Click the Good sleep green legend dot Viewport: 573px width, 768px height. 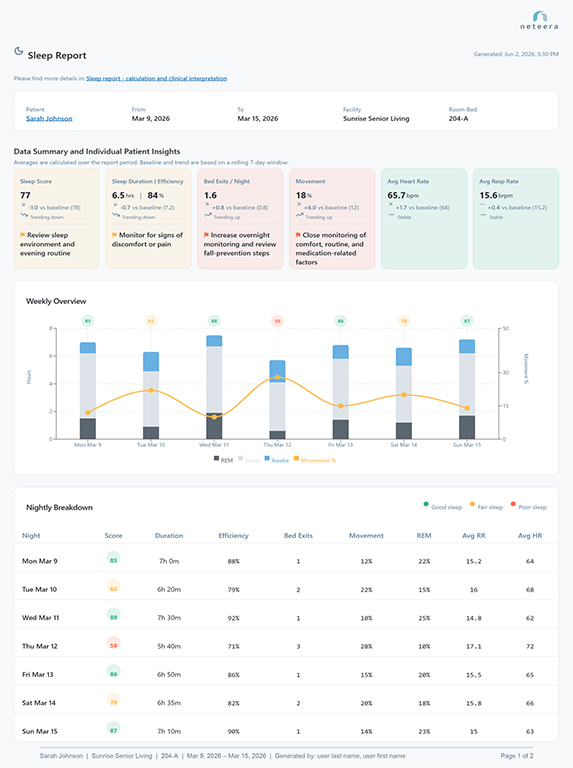[426, 504]
